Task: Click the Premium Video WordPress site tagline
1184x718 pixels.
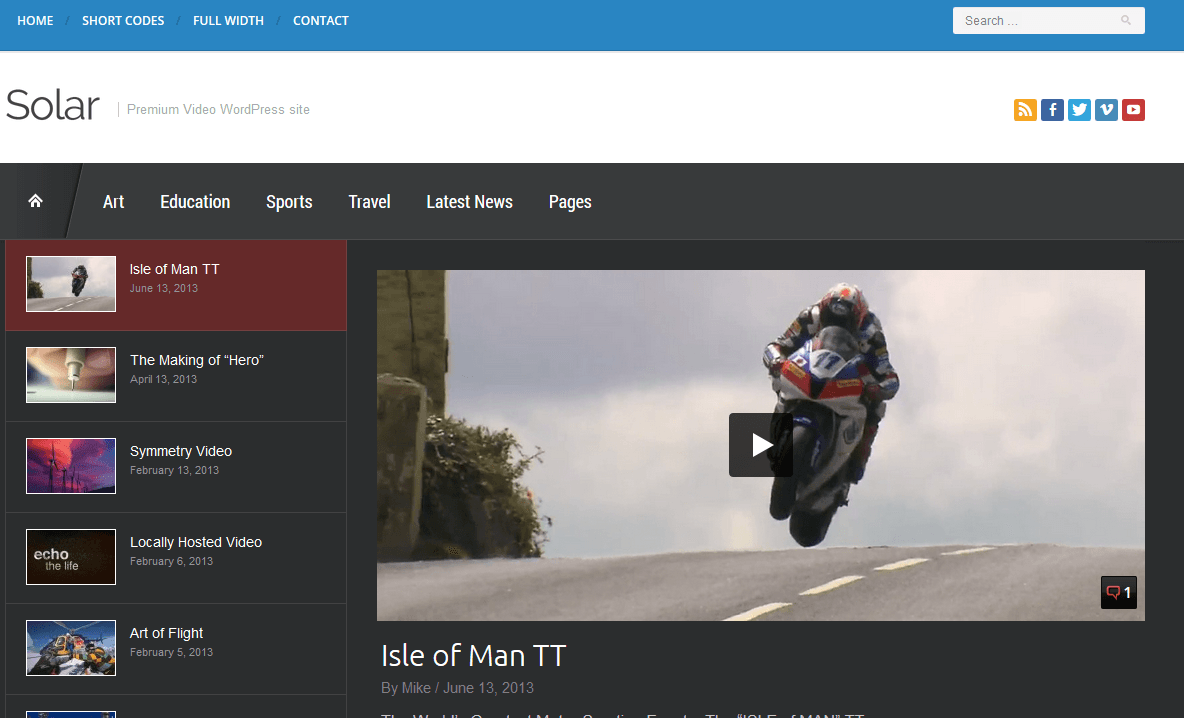Action: pos(218,109)
